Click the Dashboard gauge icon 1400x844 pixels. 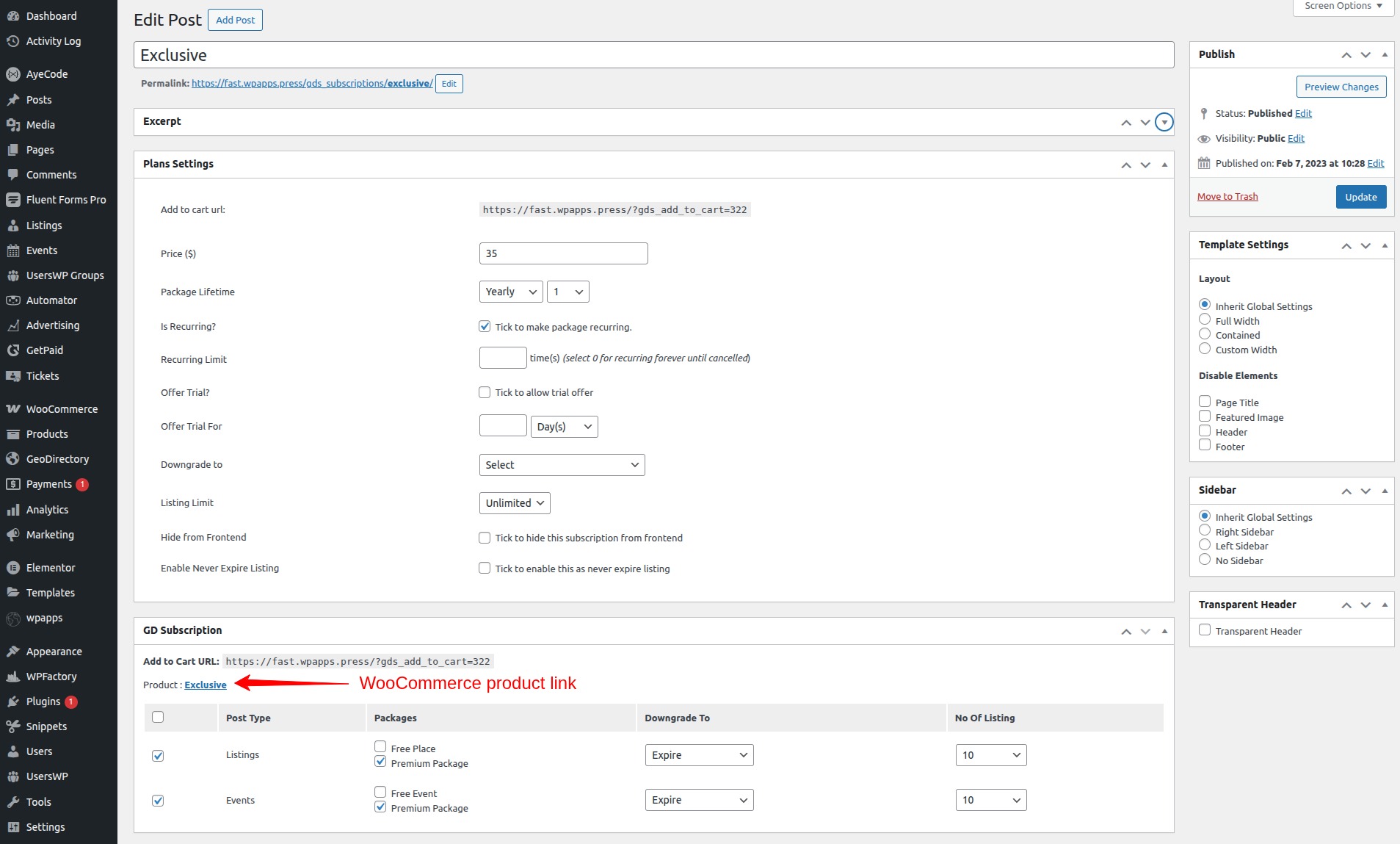pyautogui.click(x=12, y=16)
